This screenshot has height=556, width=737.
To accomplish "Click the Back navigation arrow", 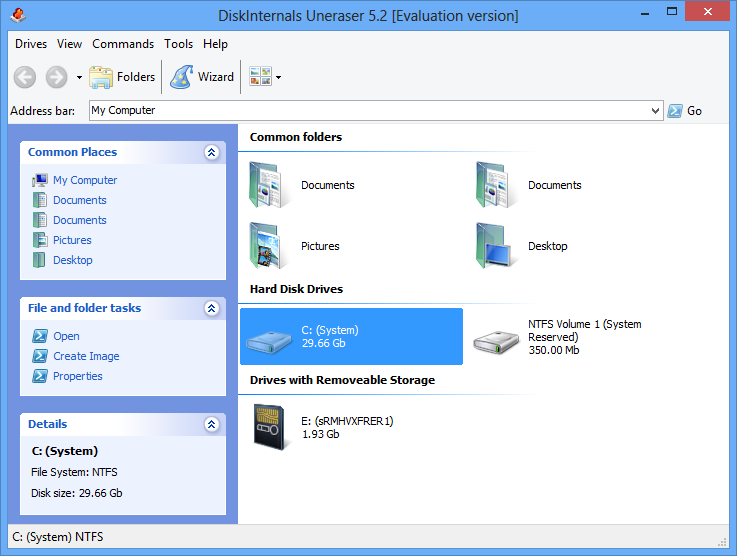I will click(x=25, y=77).
